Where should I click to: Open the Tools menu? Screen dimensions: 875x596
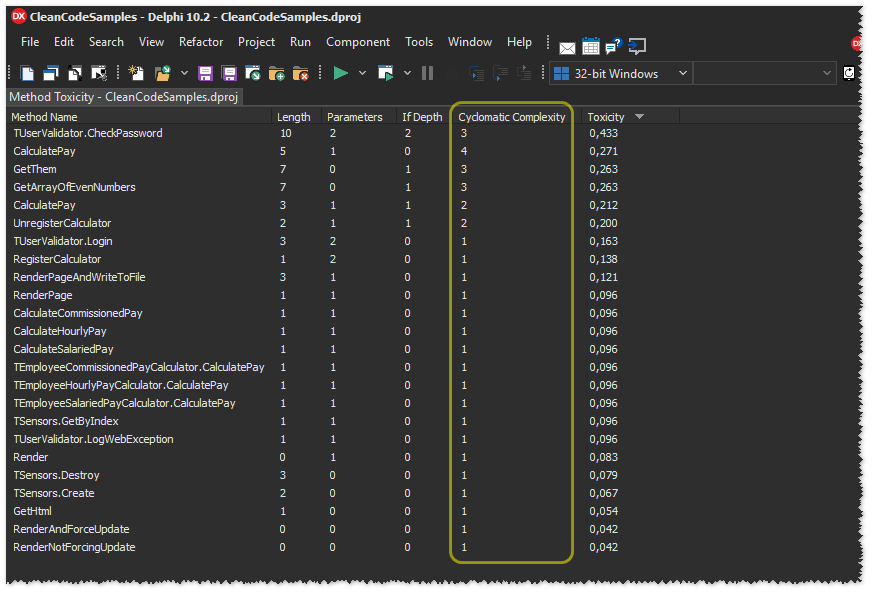click(419, 42)
